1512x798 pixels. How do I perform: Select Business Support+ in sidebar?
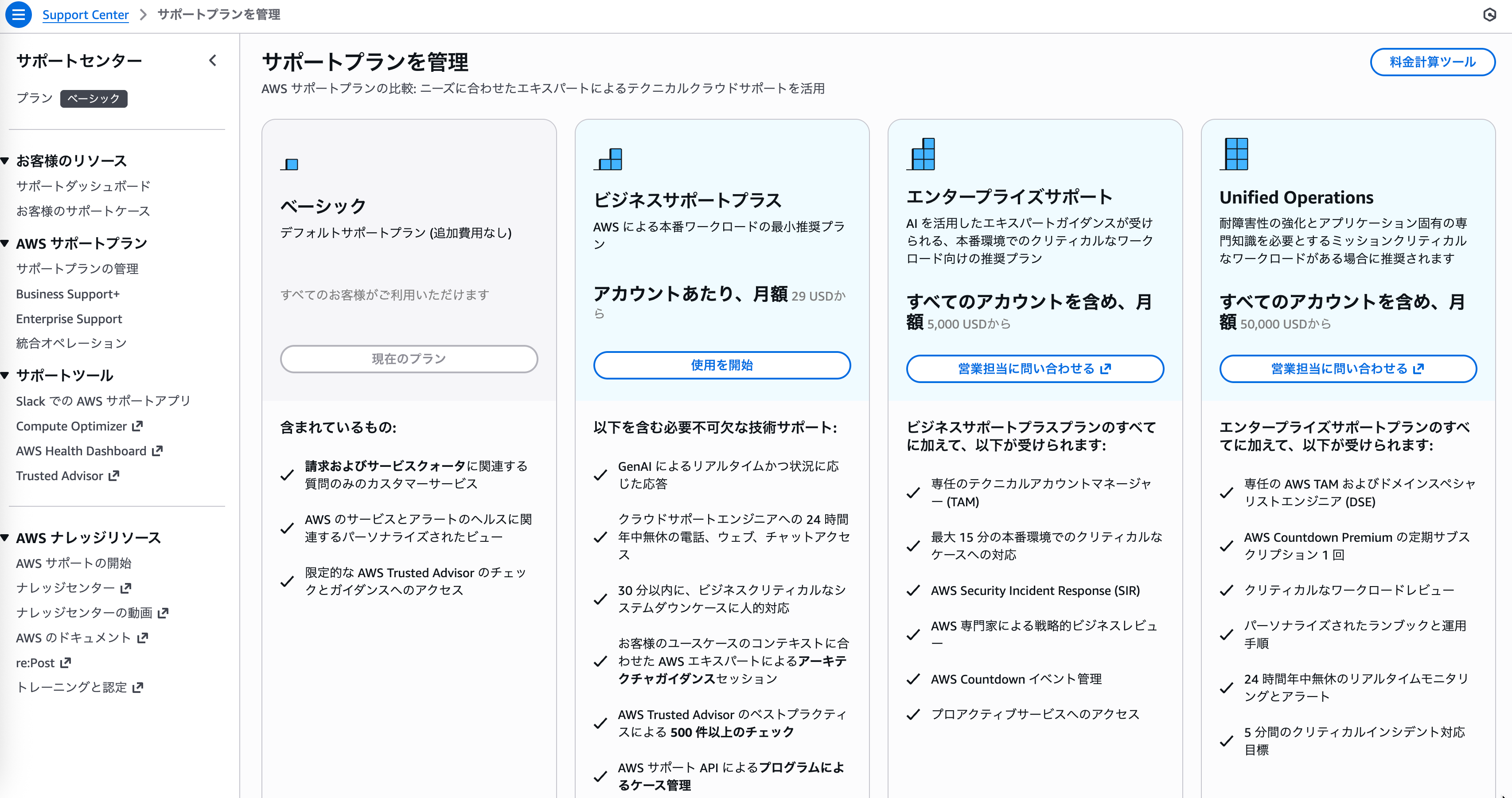click(67, 294)
